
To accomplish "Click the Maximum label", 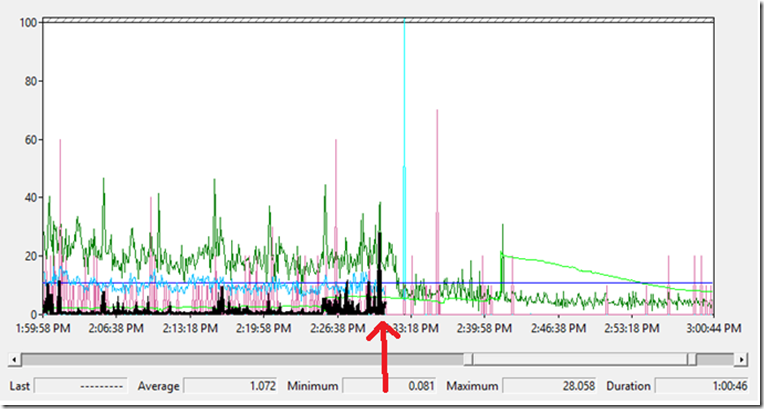I will pyautogui.click(x=472, y=386).
